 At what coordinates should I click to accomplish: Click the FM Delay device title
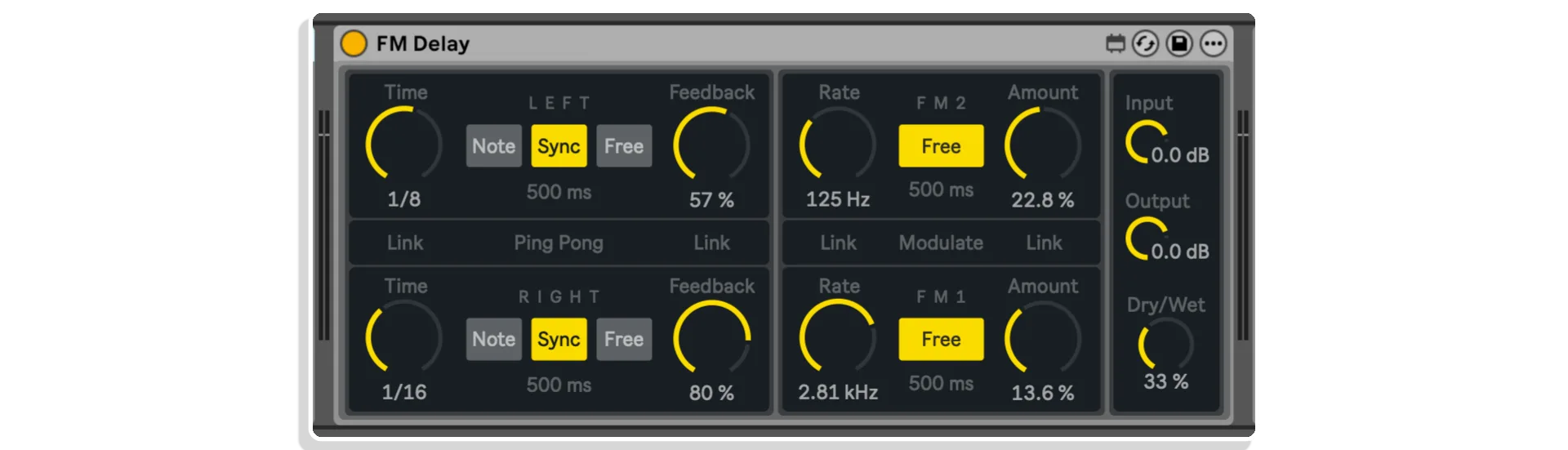coord(423,43)
